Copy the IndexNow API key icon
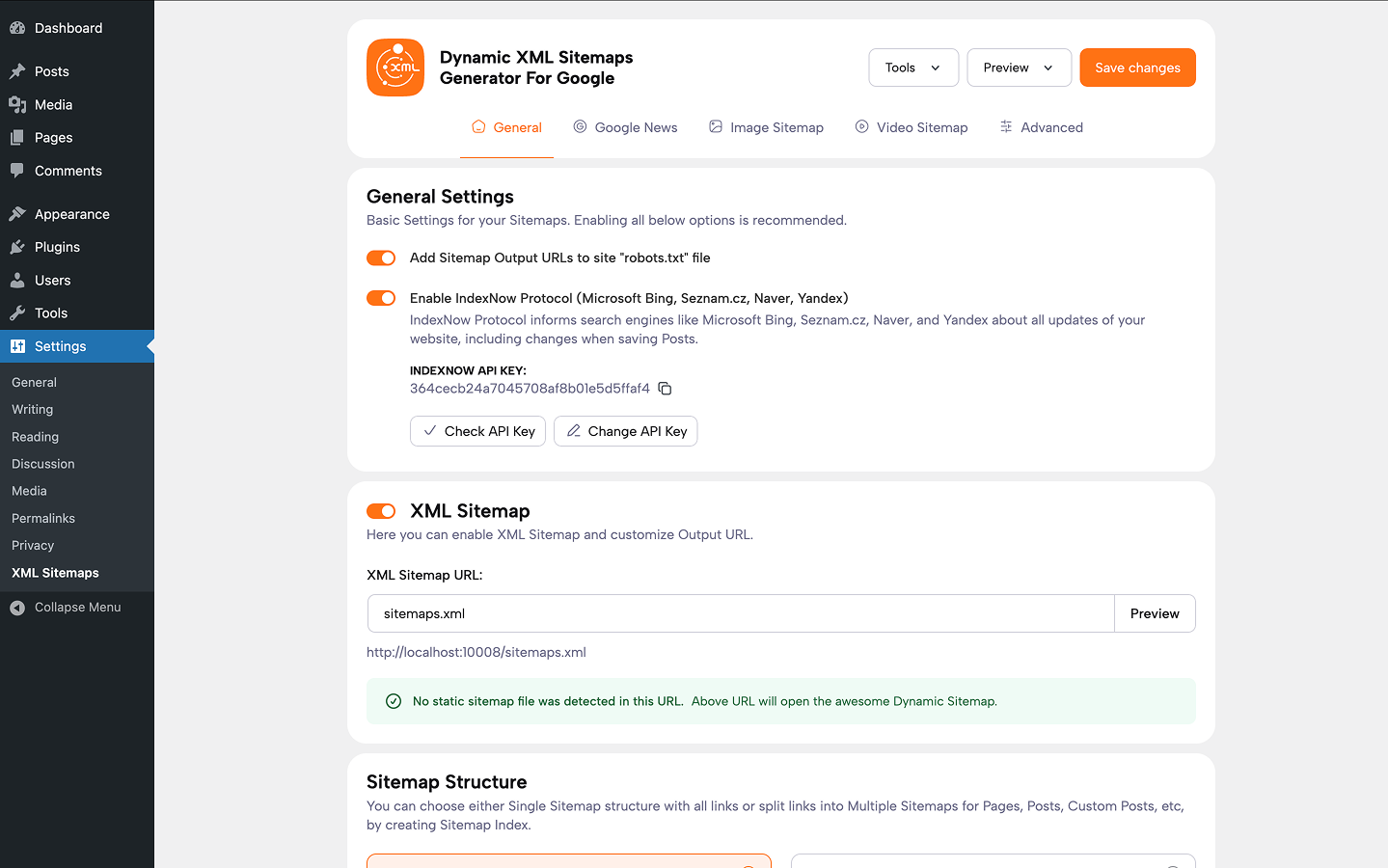The image size is (1388, 868). [x=665, y=389]
